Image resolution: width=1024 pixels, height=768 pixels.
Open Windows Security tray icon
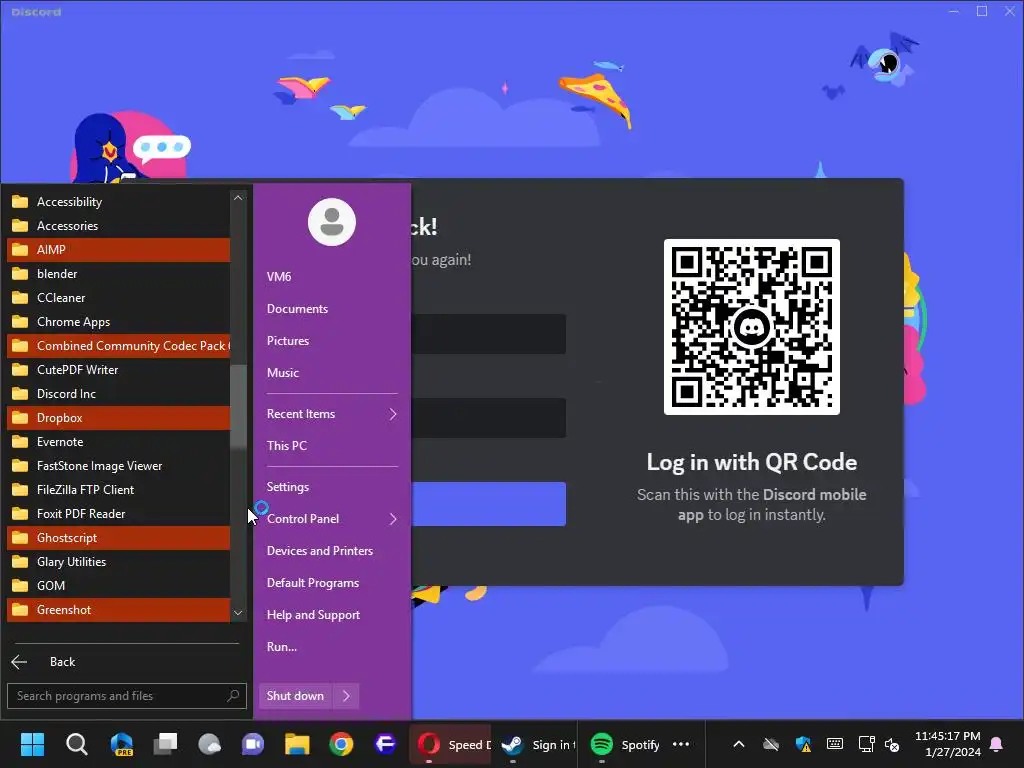click(803, 744)
